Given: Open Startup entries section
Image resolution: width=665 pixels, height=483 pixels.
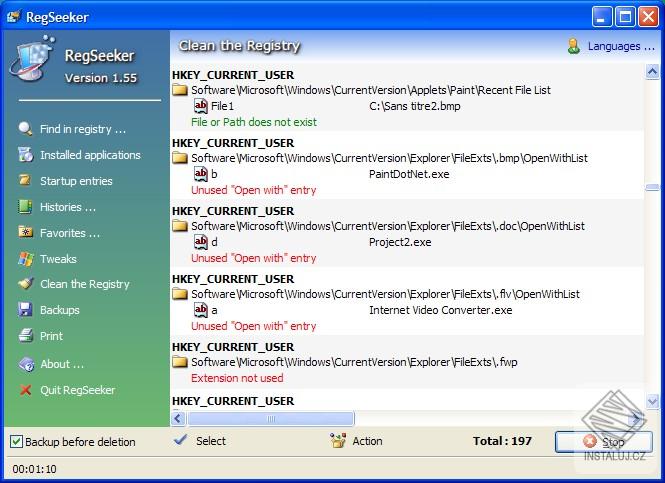Looking at the screenshot, I should (x=76, y=181).
